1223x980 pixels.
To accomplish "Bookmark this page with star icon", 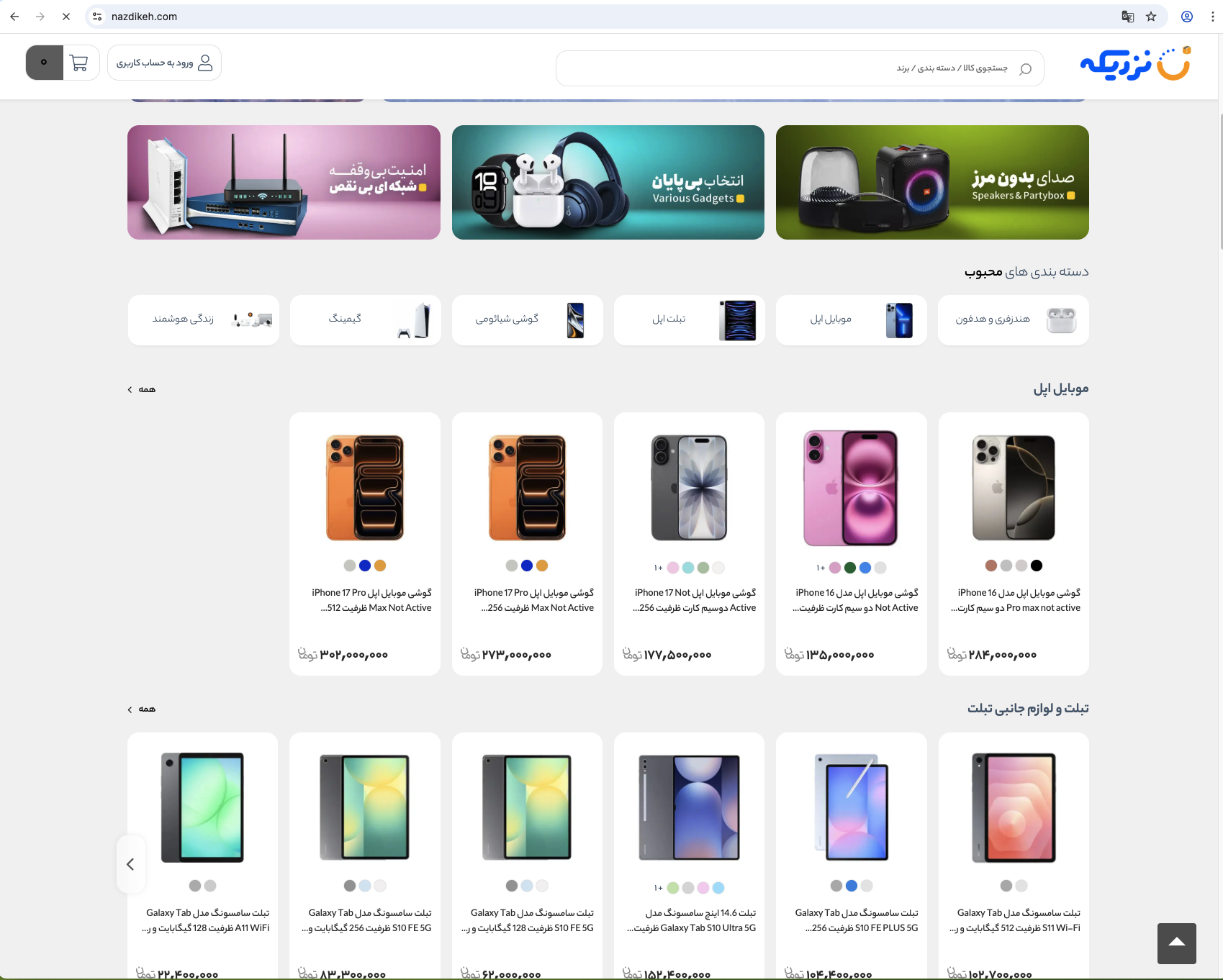I will (x=1151, y=17).
